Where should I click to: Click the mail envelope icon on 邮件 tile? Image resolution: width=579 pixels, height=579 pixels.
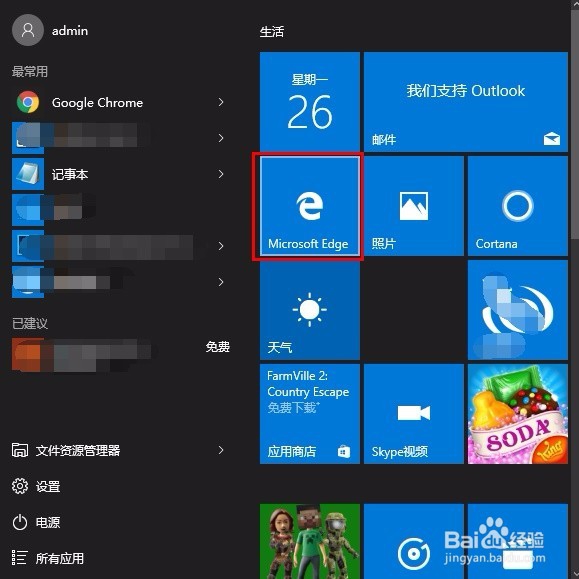pyautogui.click(x=552, y=139)
